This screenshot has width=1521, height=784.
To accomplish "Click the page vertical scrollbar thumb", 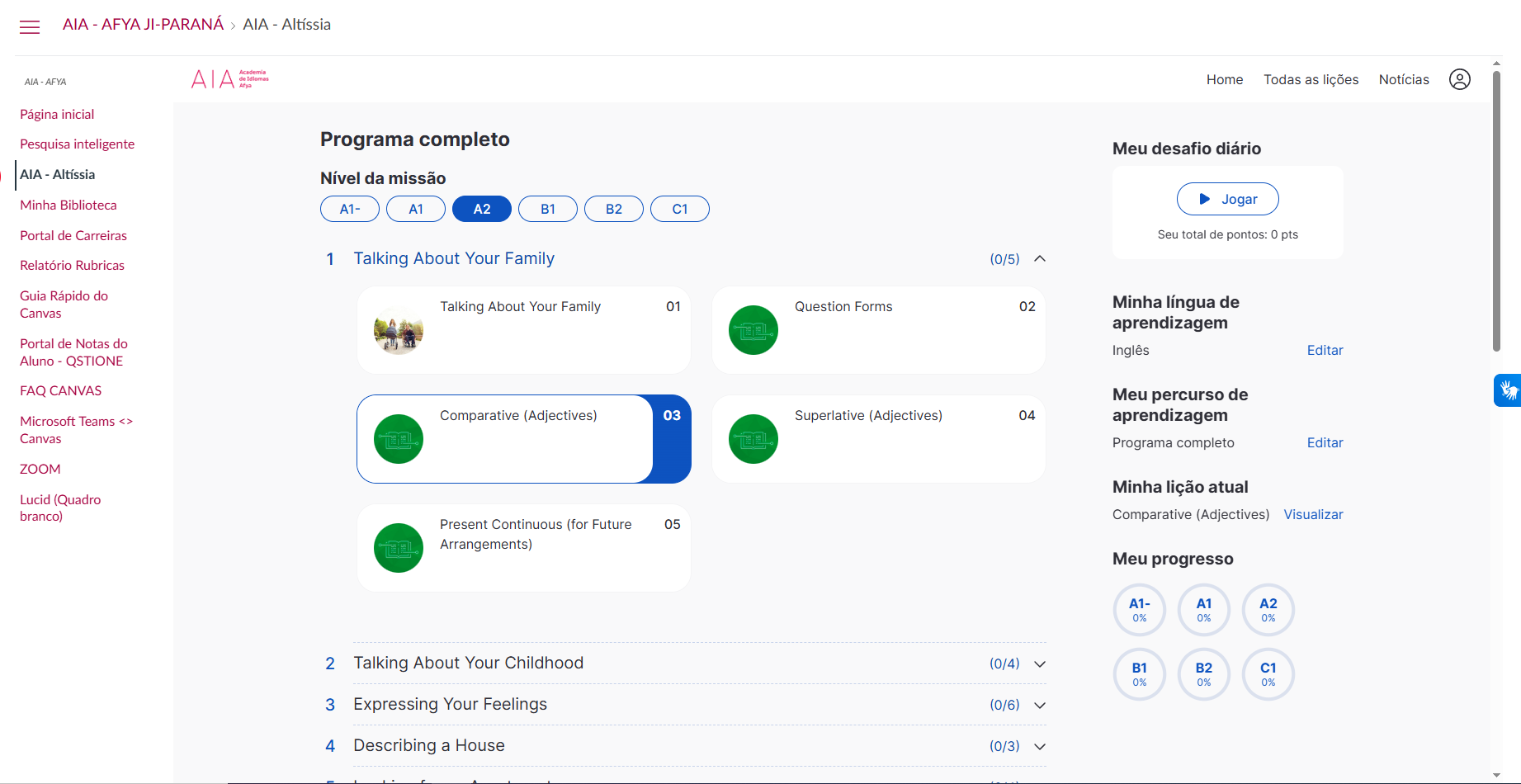I will (x=1496, y=210).
